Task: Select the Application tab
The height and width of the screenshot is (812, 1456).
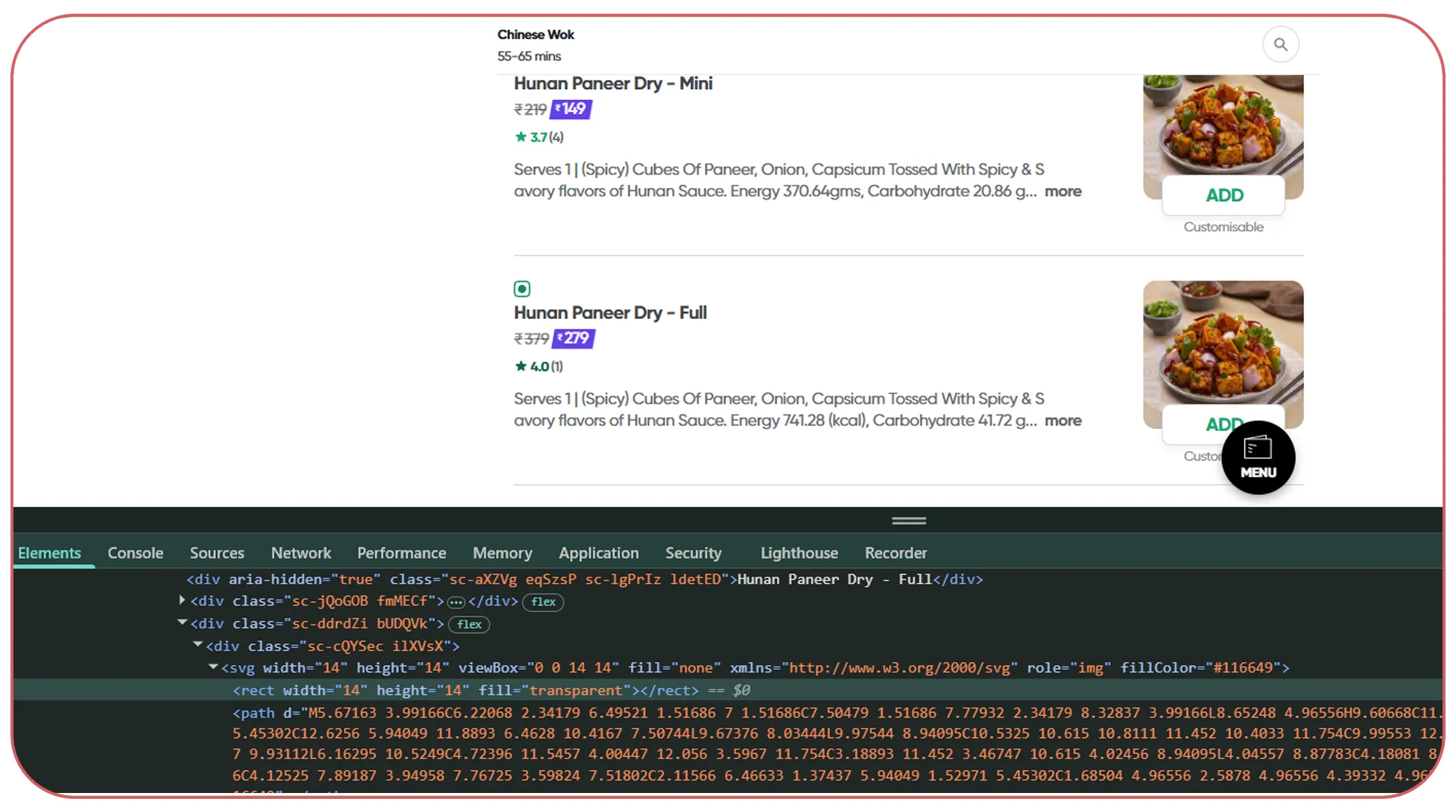Action: click(599, 553)
